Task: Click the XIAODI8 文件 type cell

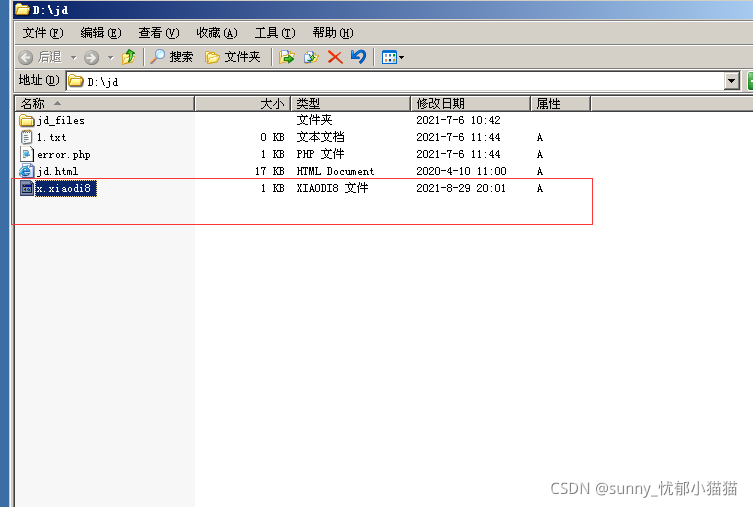Action: tap(332, 188)
